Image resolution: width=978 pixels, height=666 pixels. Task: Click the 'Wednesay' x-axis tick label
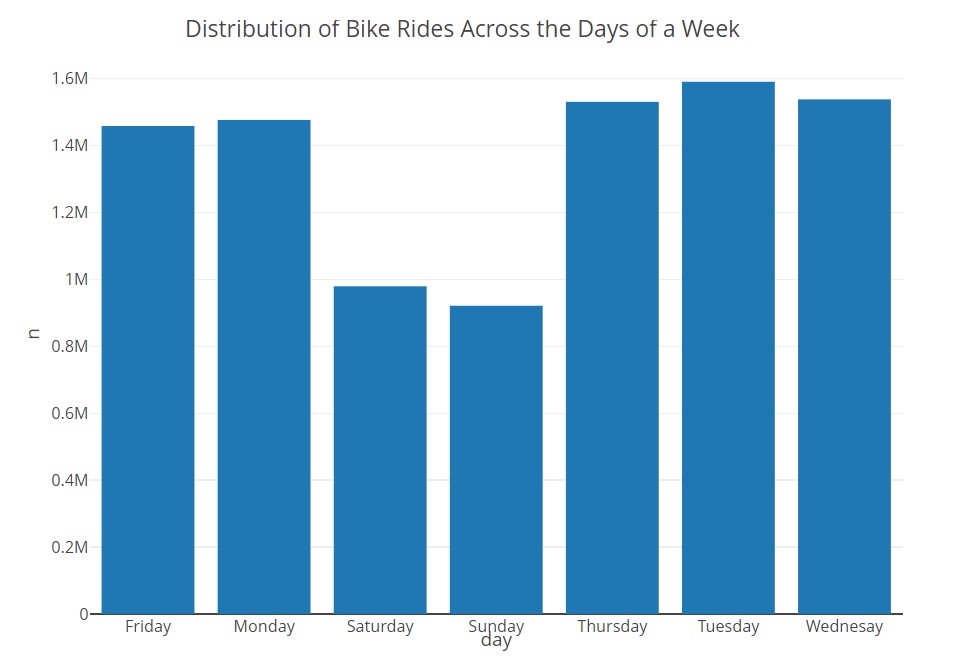[844, 627]
